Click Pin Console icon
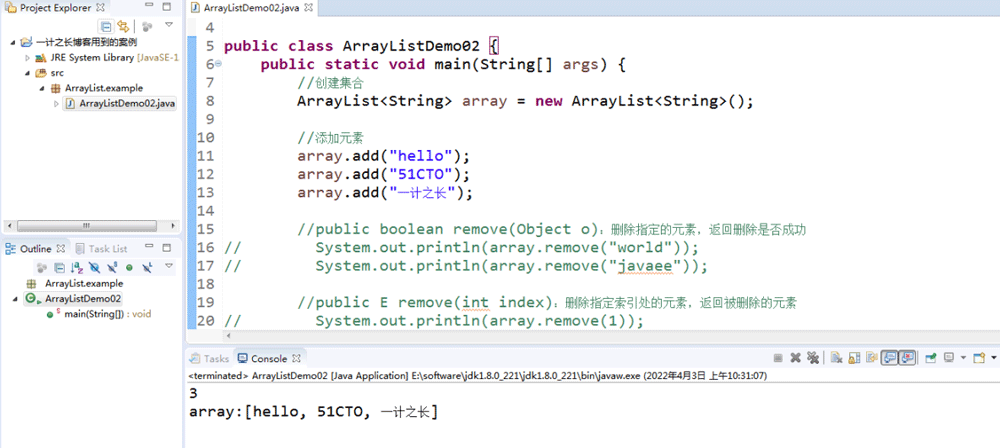Viewport: 1000px width, 448px height. pyautogui.click(x=931, y=358)
